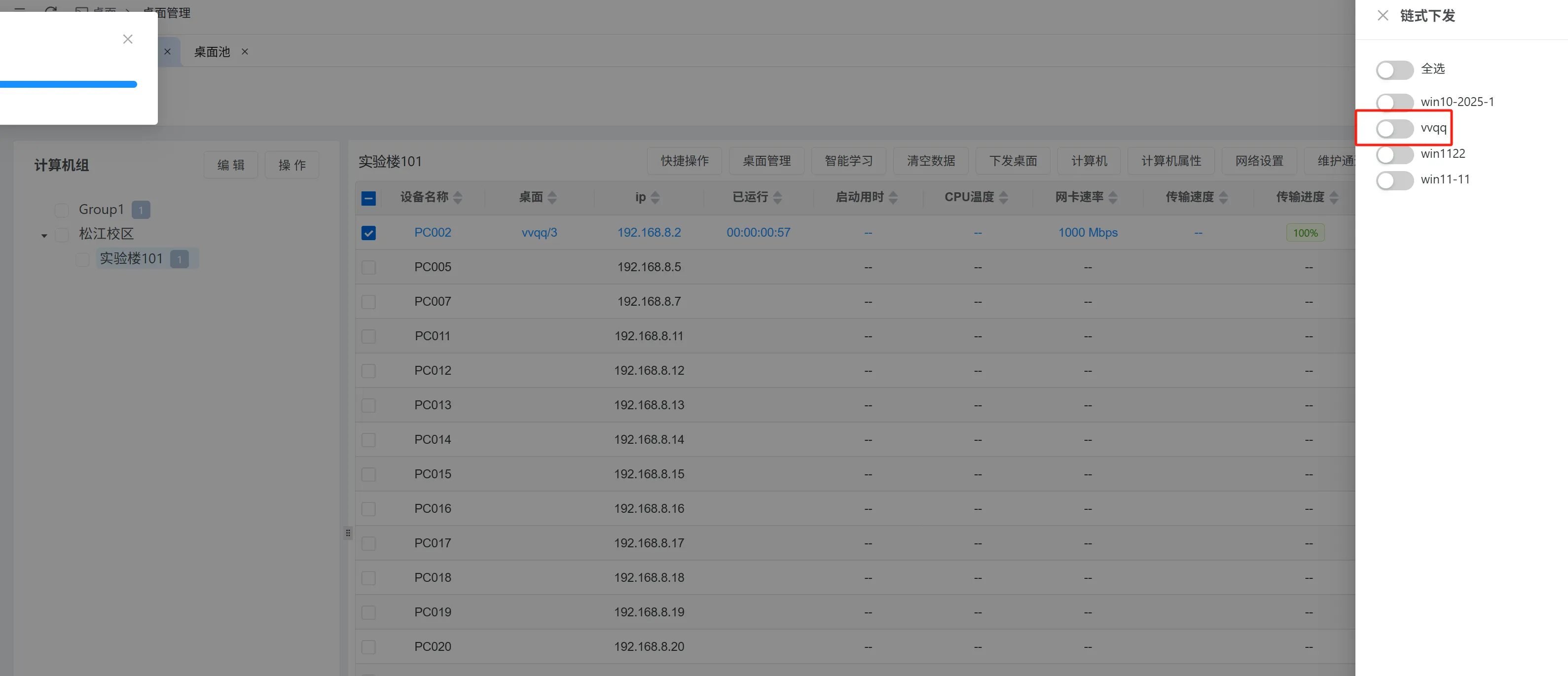Uncheck the PC002 row checkbox
This screenshot has width=1568, height=676.
(x=368, y=233)
